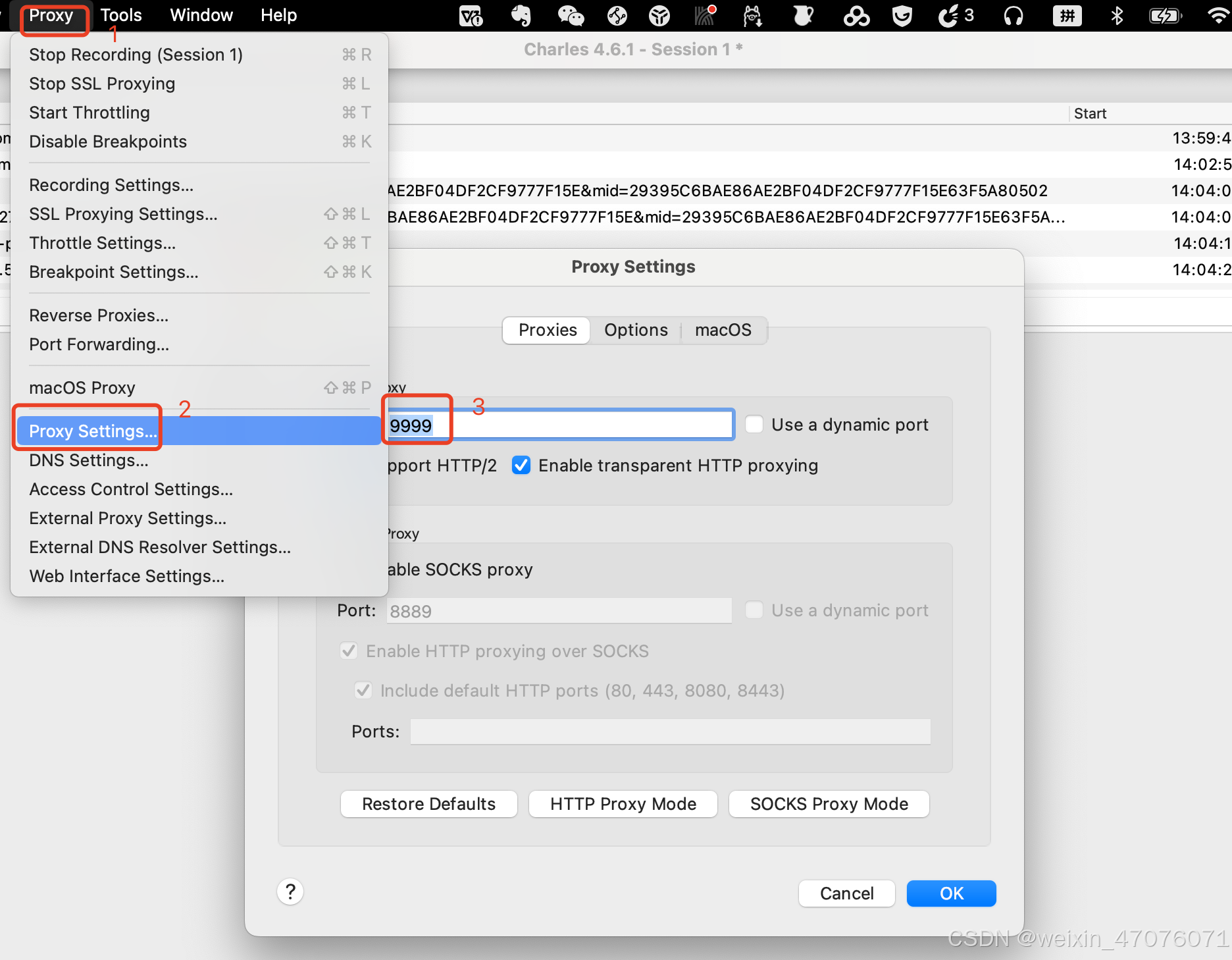Open the WeChat menu bar icon

coord(571,15)
